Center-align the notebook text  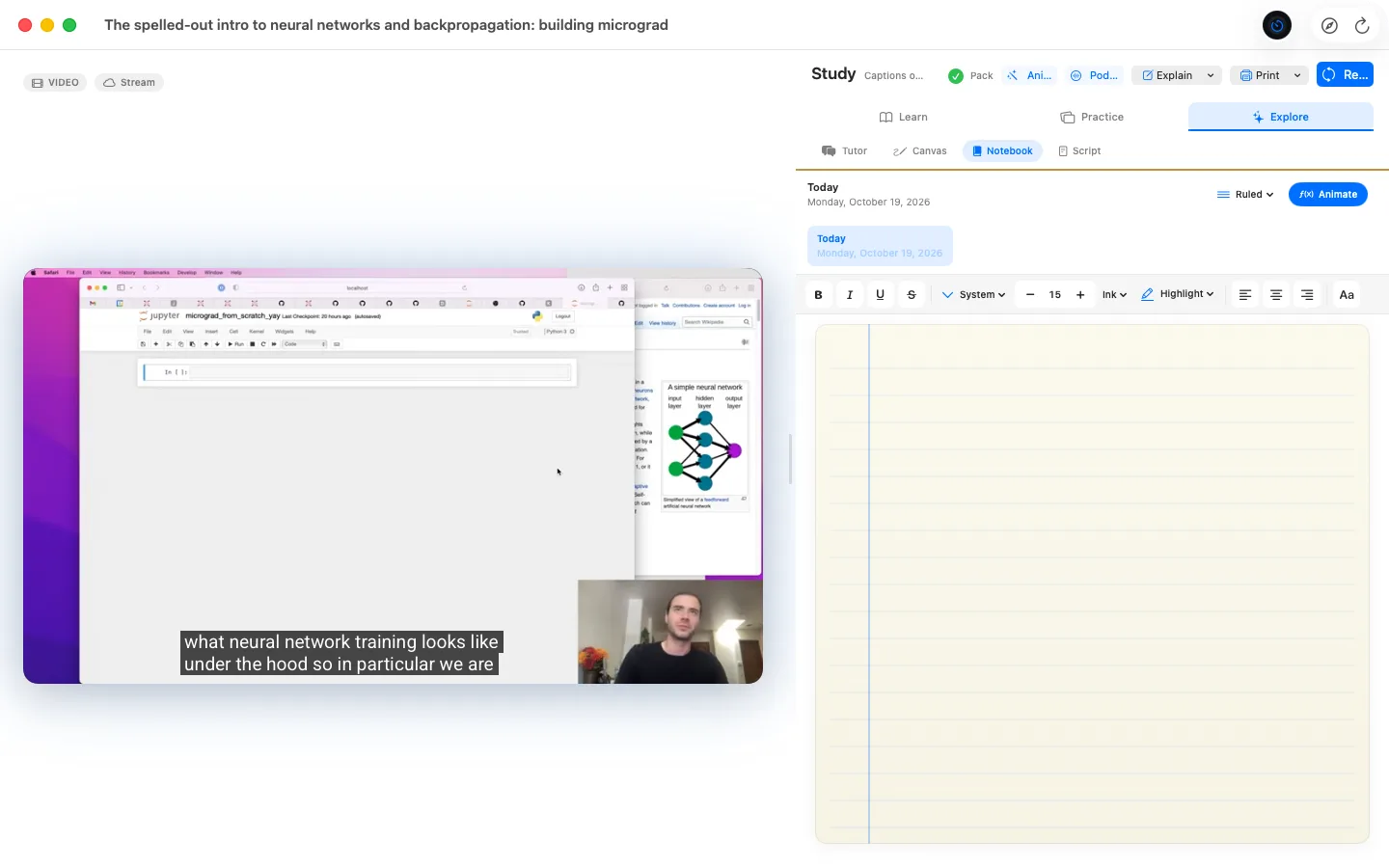coord(1276,295)
